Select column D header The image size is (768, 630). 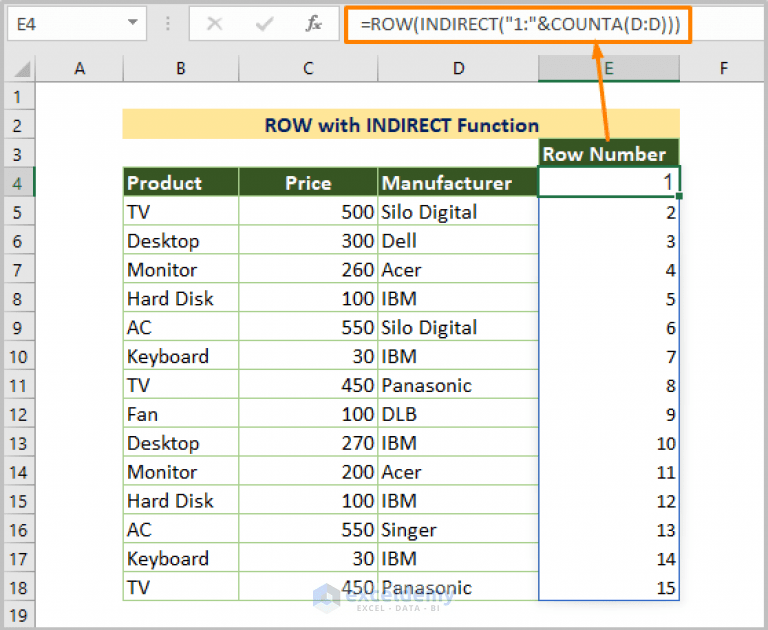pyautogui.click(x=458, y=68)
